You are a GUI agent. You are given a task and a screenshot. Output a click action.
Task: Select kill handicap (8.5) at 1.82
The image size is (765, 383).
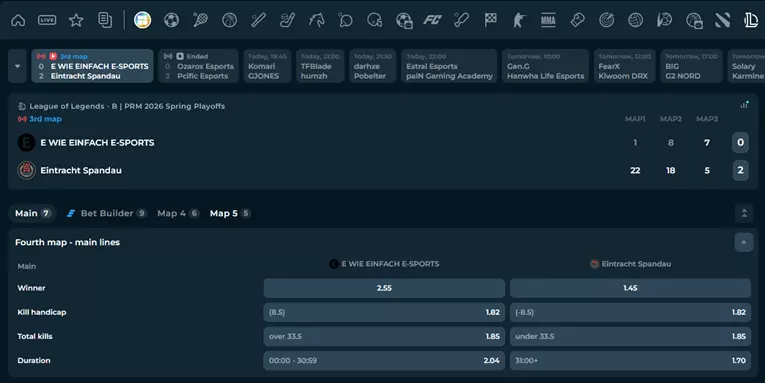tap(384, 312)
